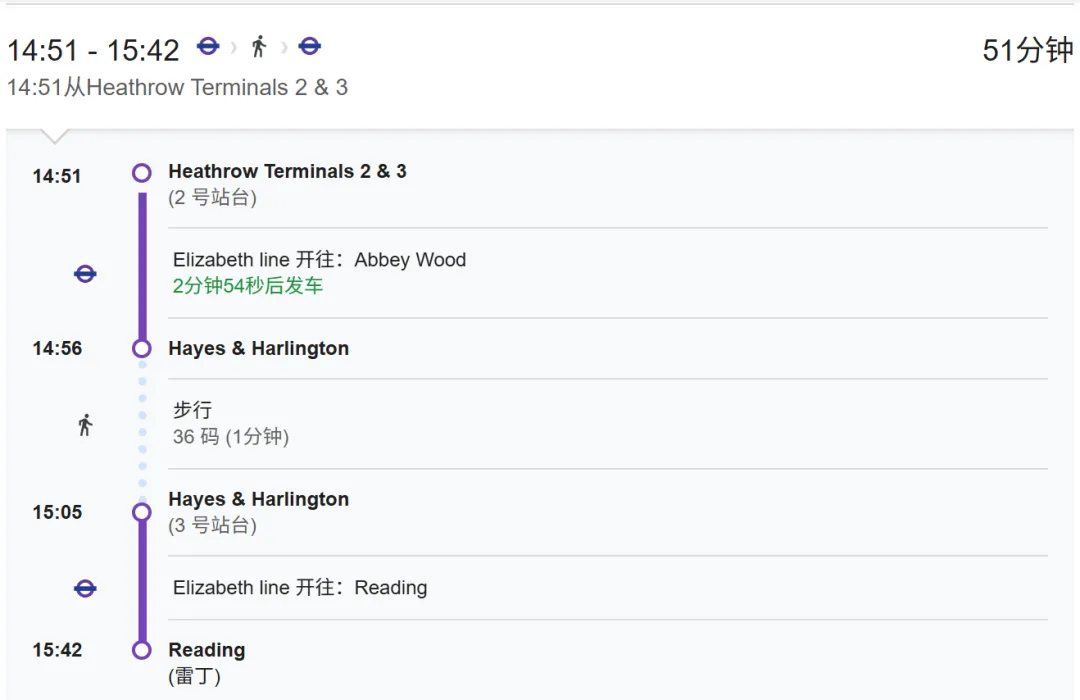Expand the Elizabeth line to Abbey Wood leg
The height and width of the screenshot is (700, 1080).
[319, 260]
